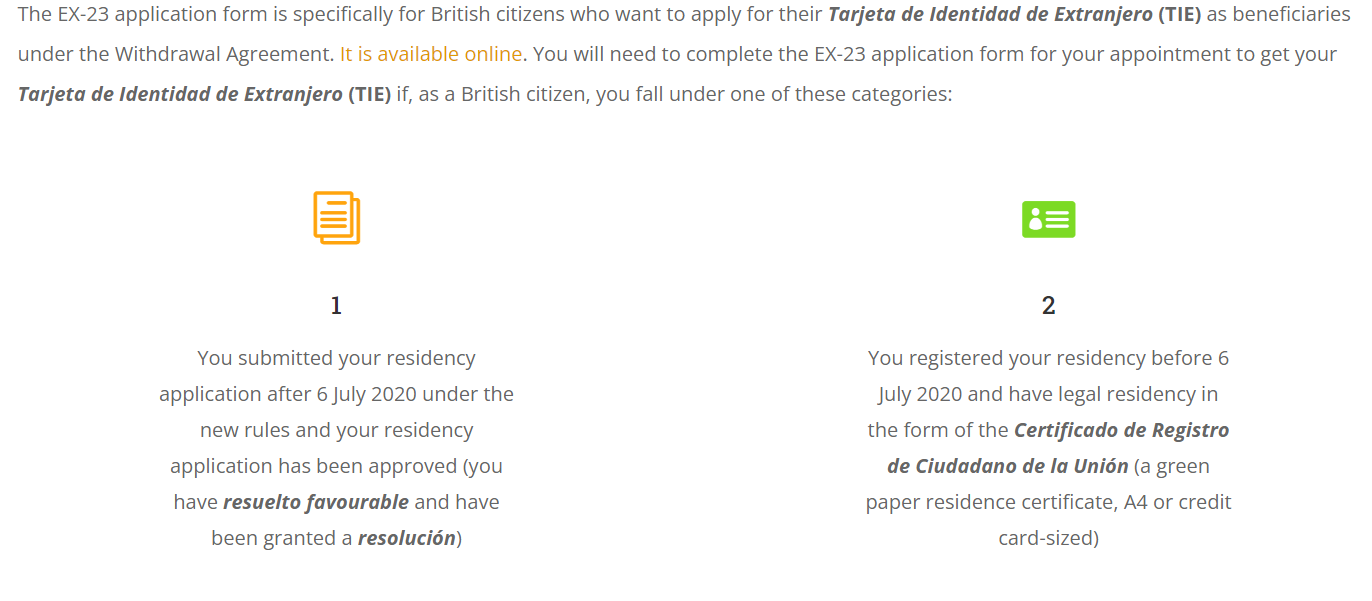1372x601 pixels.
Task: Click the bold 'resuelto favourable' text
Action: 316,502
